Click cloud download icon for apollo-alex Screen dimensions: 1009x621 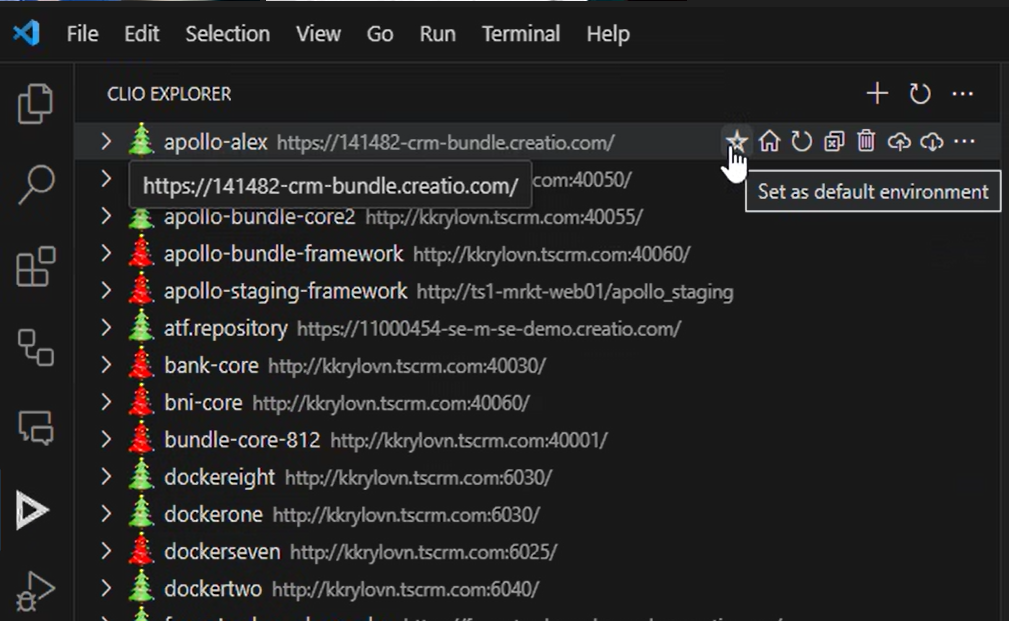(932, 141)
